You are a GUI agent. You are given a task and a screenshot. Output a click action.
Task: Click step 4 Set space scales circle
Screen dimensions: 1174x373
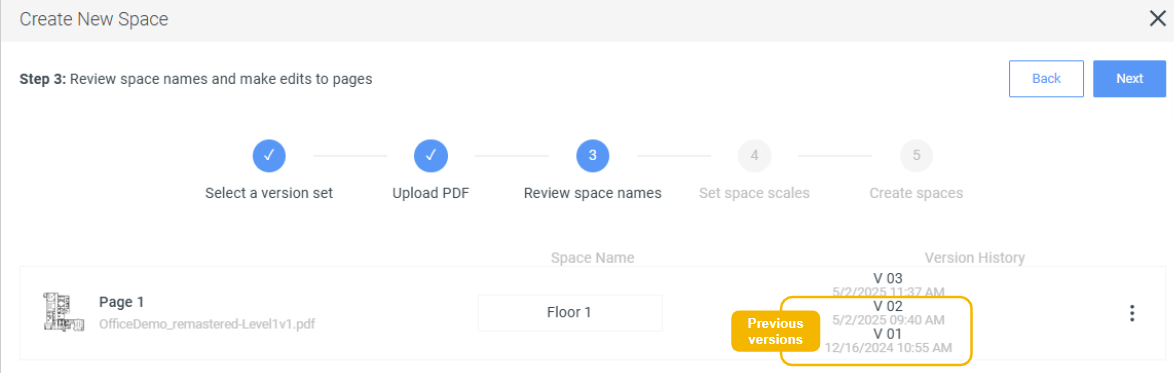(754, 156)
